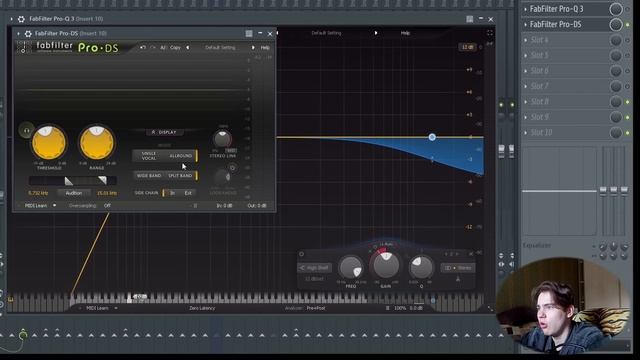Select Wide Band processing
Image resolution: width=640 pixels, height=360 pixels.
pos(149,176)
